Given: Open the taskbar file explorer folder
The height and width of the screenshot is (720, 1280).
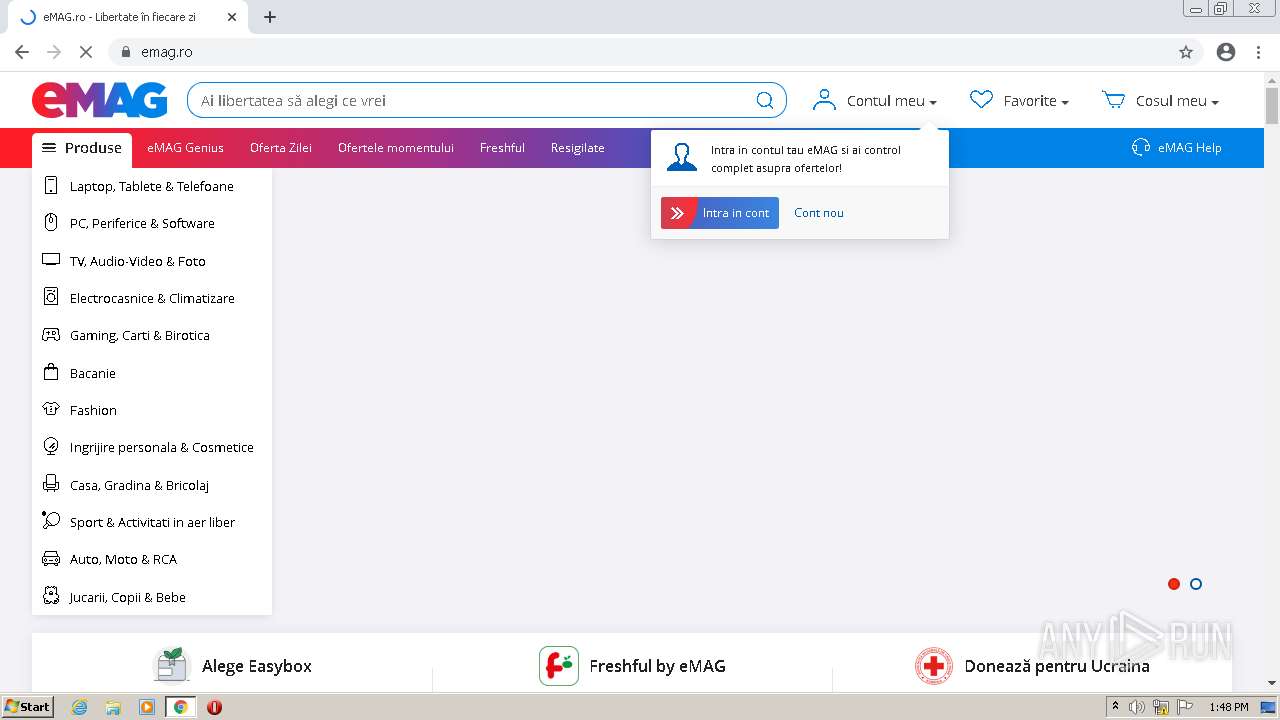Looking at the screenshot, I should 113,707.
